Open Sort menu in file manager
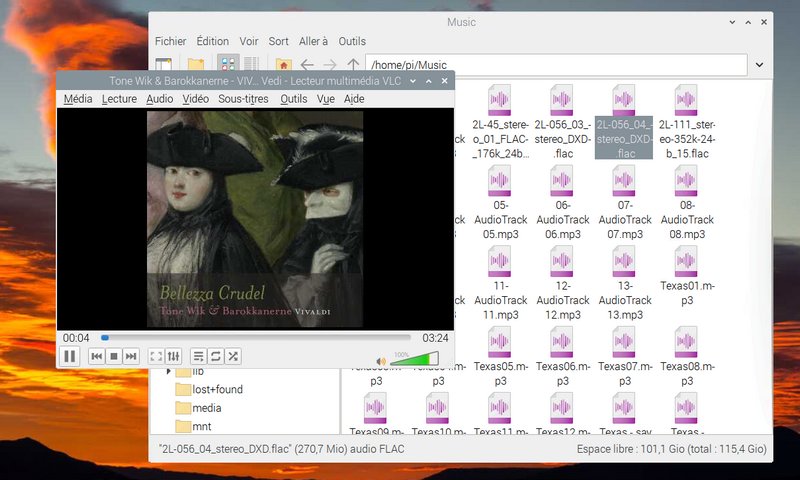Image resolution: width=800 pixels, height=480 pixels. click(279, 41)
